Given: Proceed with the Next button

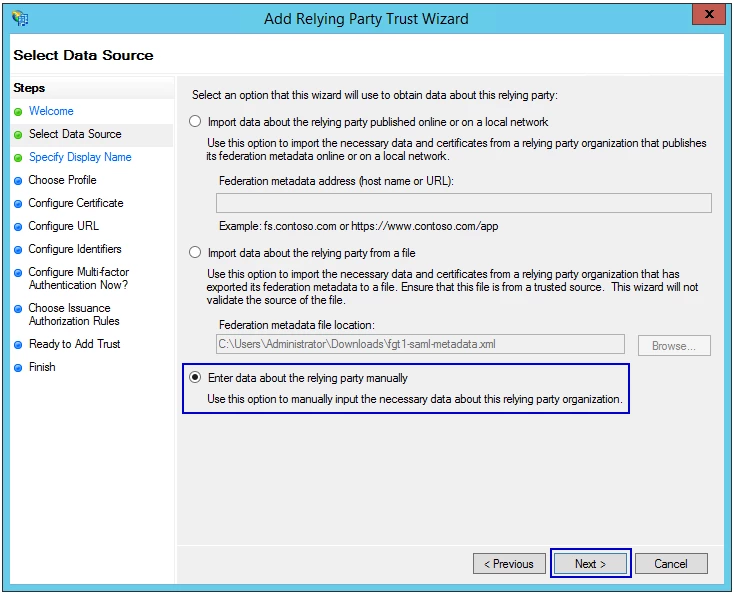Looking at the screenshot, I should tap(590, 564).
